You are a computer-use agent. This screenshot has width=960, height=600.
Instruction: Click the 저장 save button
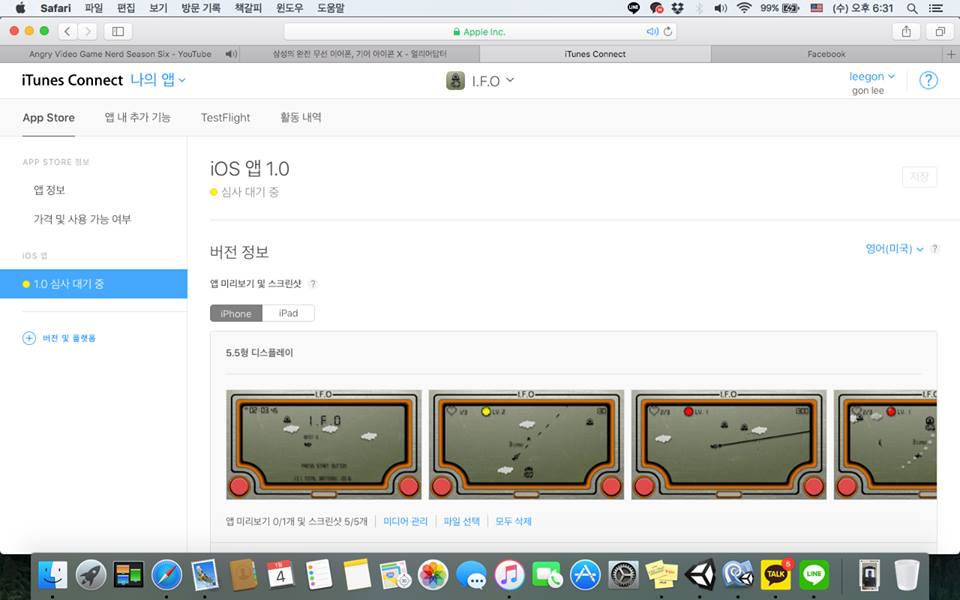pos(920,177)
